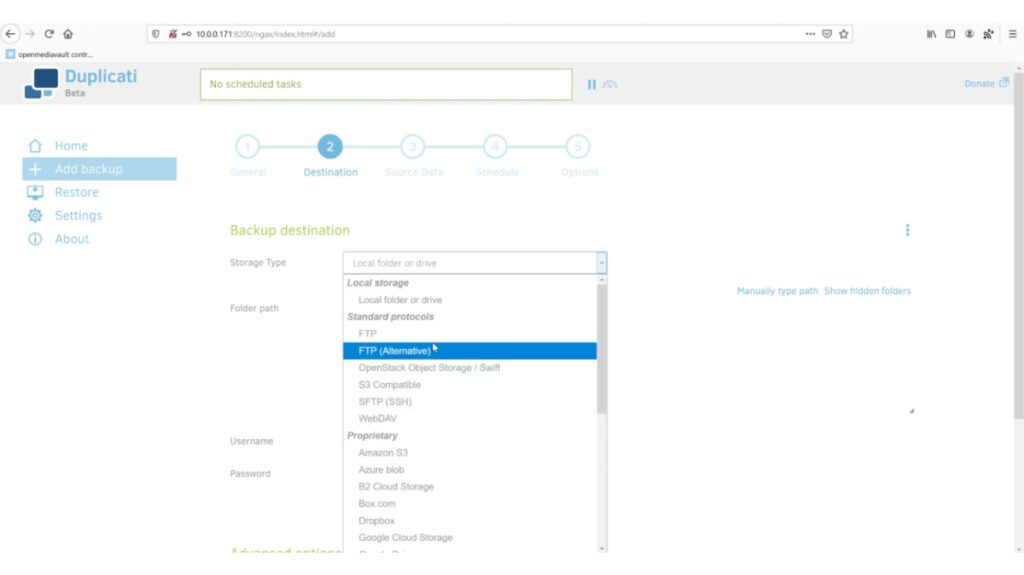The height and width of the screenshot is (575, 1024).
Task: Bookmark this page with the star icon
Action: pyautogui.click(x=844, y=34)
